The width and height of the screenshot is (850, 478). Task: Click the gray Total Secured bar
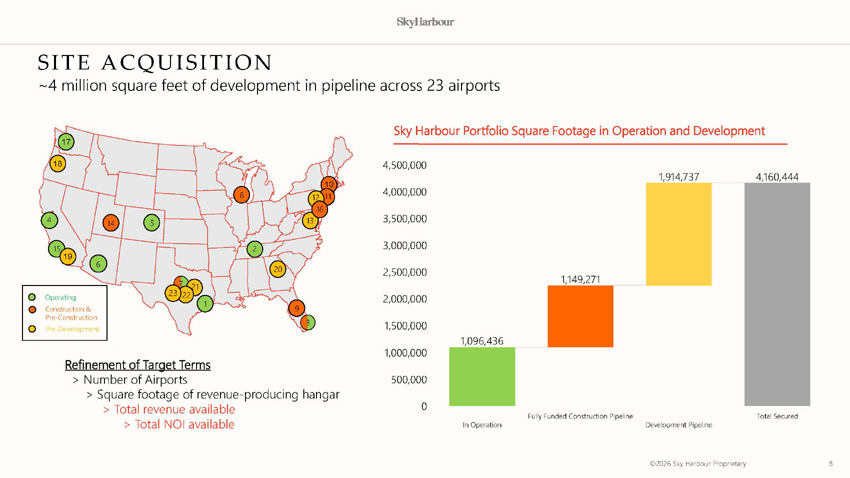(777, 295)
